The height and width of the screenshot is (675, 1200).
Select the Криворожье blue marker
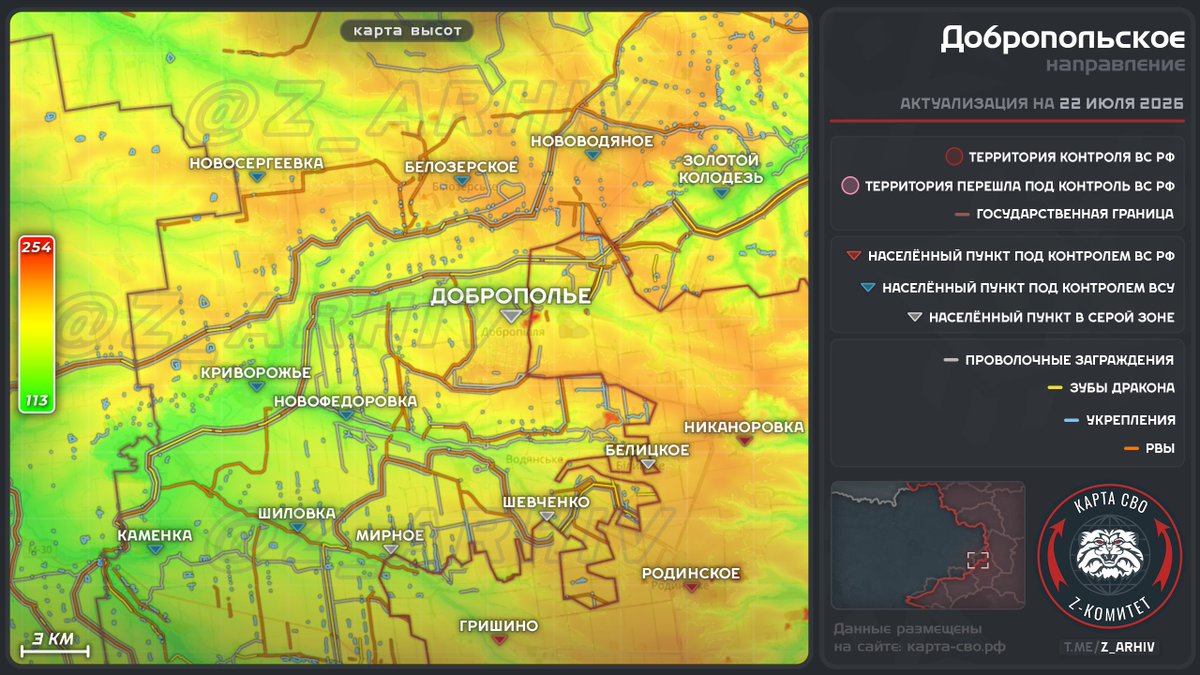click(256, 388)
